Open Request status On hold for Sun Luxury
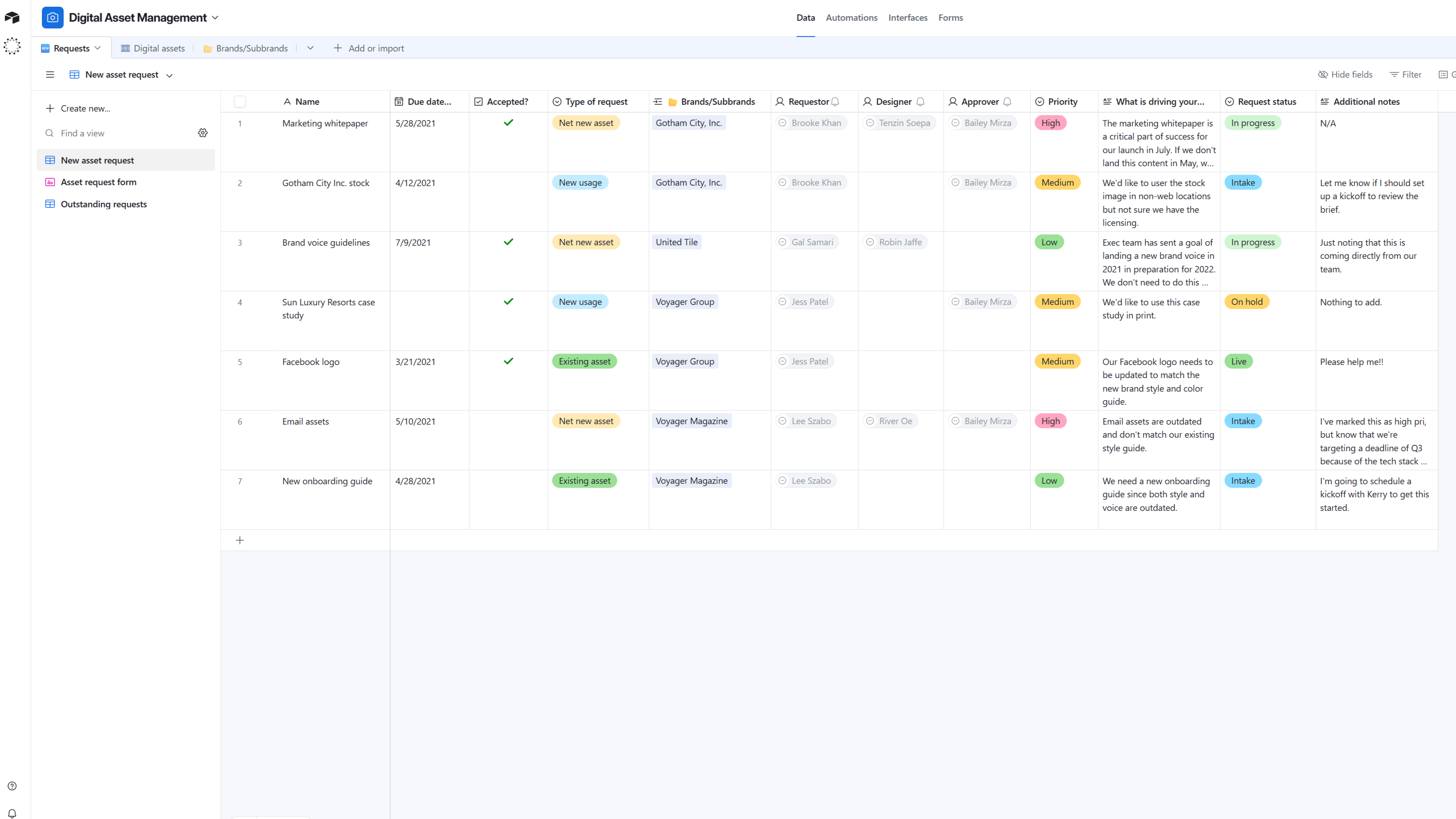The height and width of the screenshot is (819, 1456). click(x=1246, y=302)
